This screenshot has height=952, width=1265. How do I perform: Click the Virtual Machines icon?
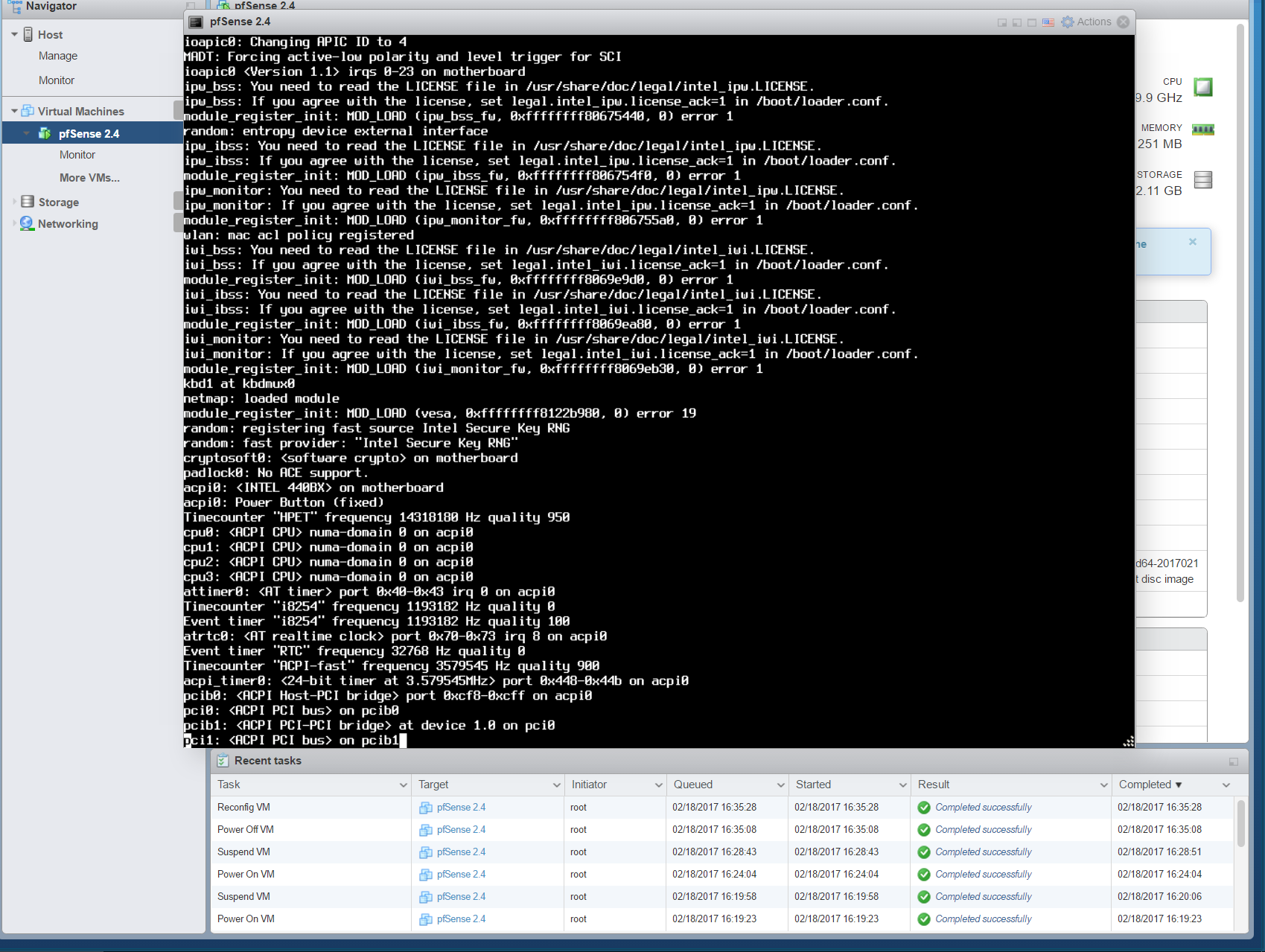click(28, 111)
